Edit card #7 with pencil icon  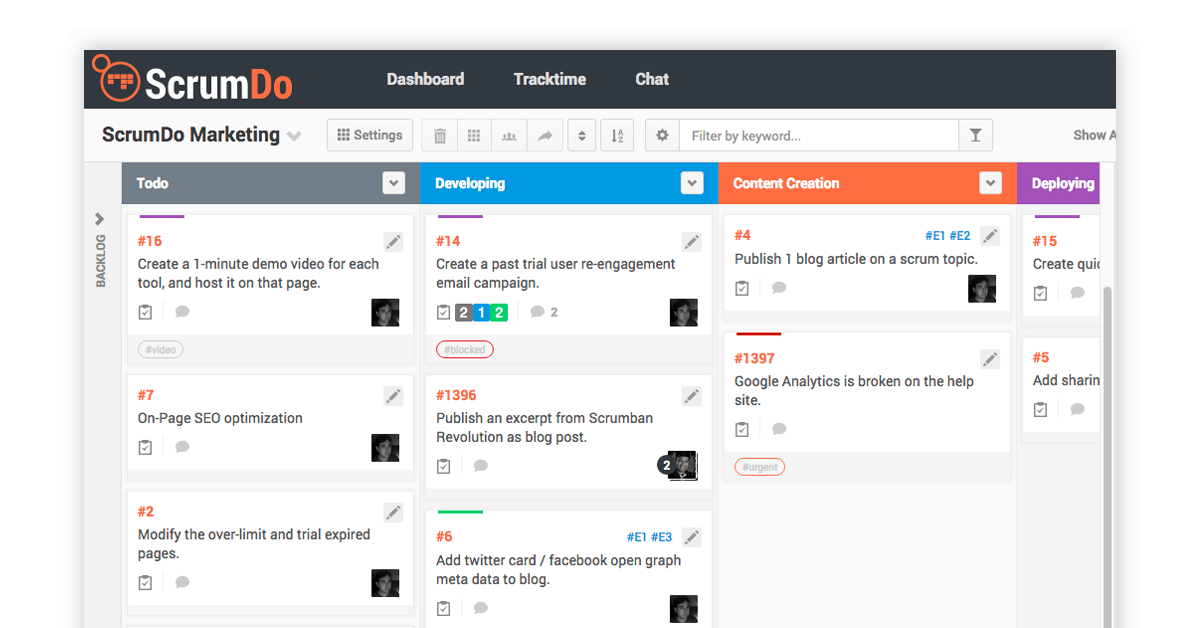click(x=393, y=396)
